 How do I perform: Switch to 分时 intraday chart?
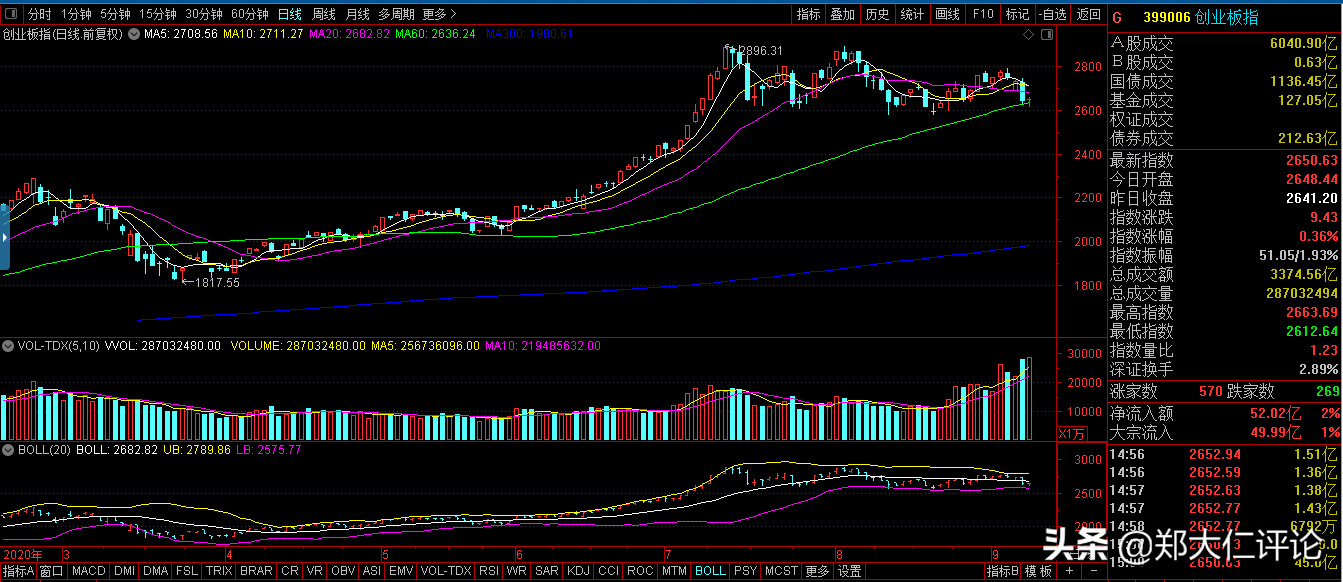pos(40,14)
